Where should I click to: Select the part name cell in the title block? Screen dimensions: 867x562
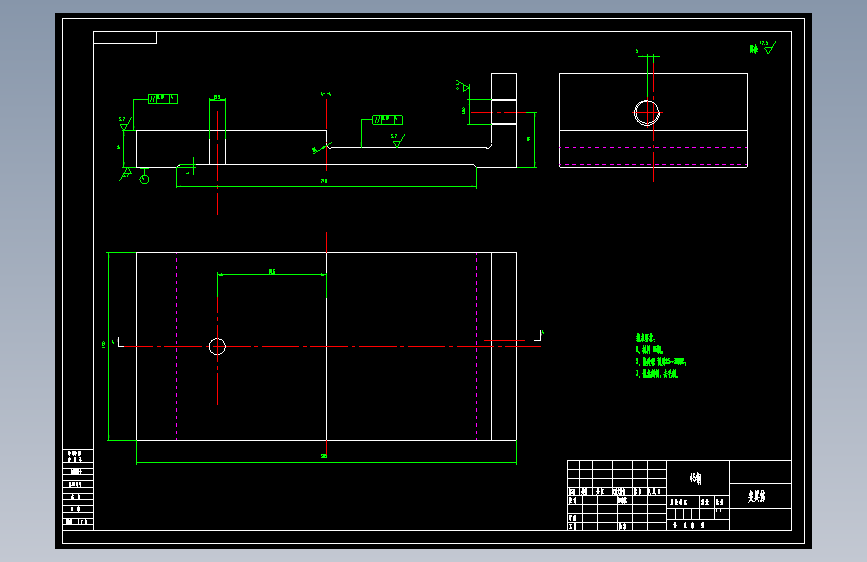coord(760,496)
